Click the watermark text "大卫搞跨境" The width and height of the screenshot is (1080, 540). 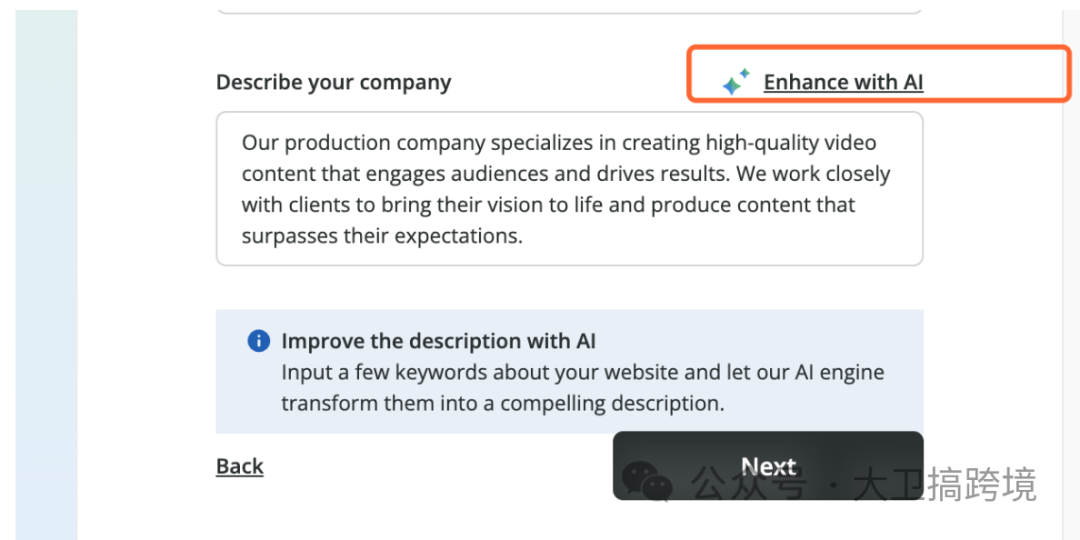(x=944, y=484)
